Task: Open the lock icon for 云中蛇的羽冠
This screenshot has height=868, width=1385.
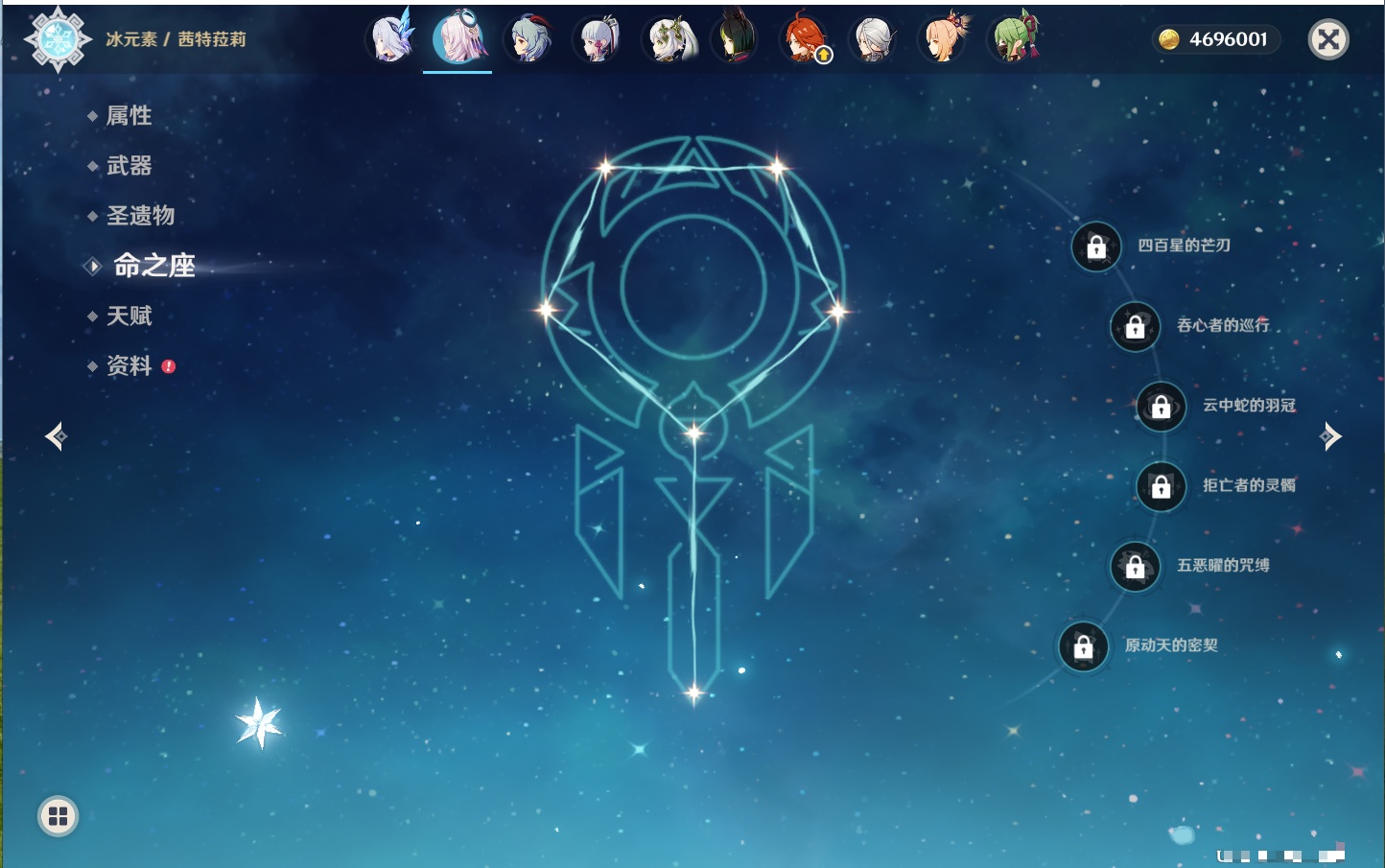Action: (1161, 406)
